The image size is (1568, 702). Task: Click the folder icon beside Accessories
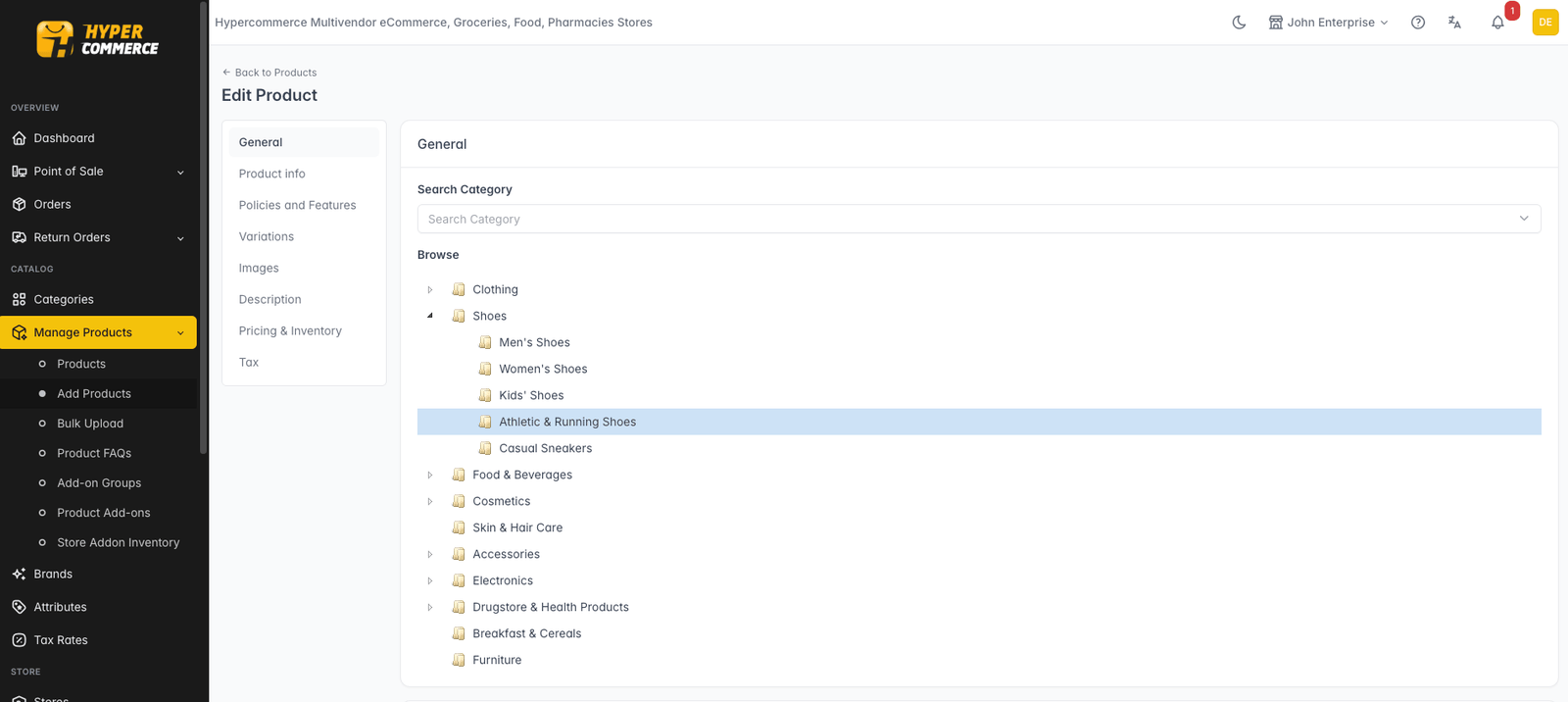pos(459,554)
